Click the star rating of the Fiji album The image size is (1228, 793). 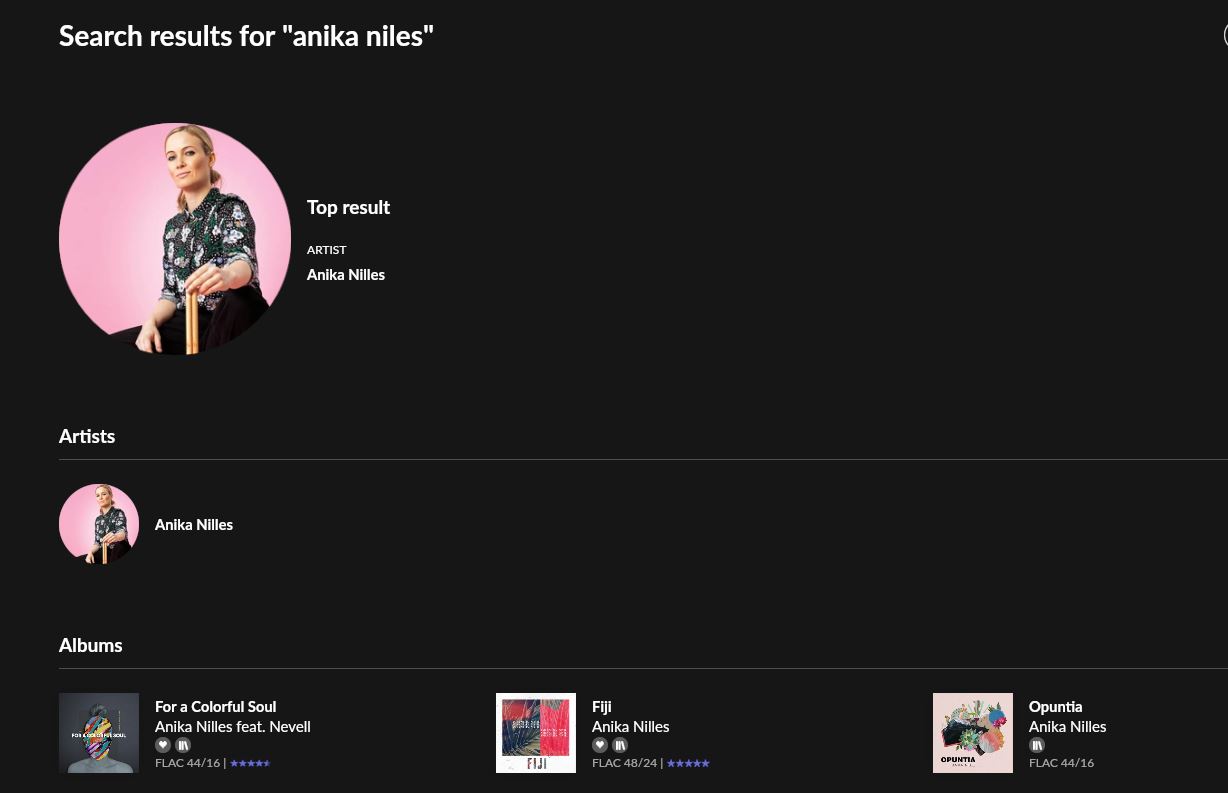[688, 763]
